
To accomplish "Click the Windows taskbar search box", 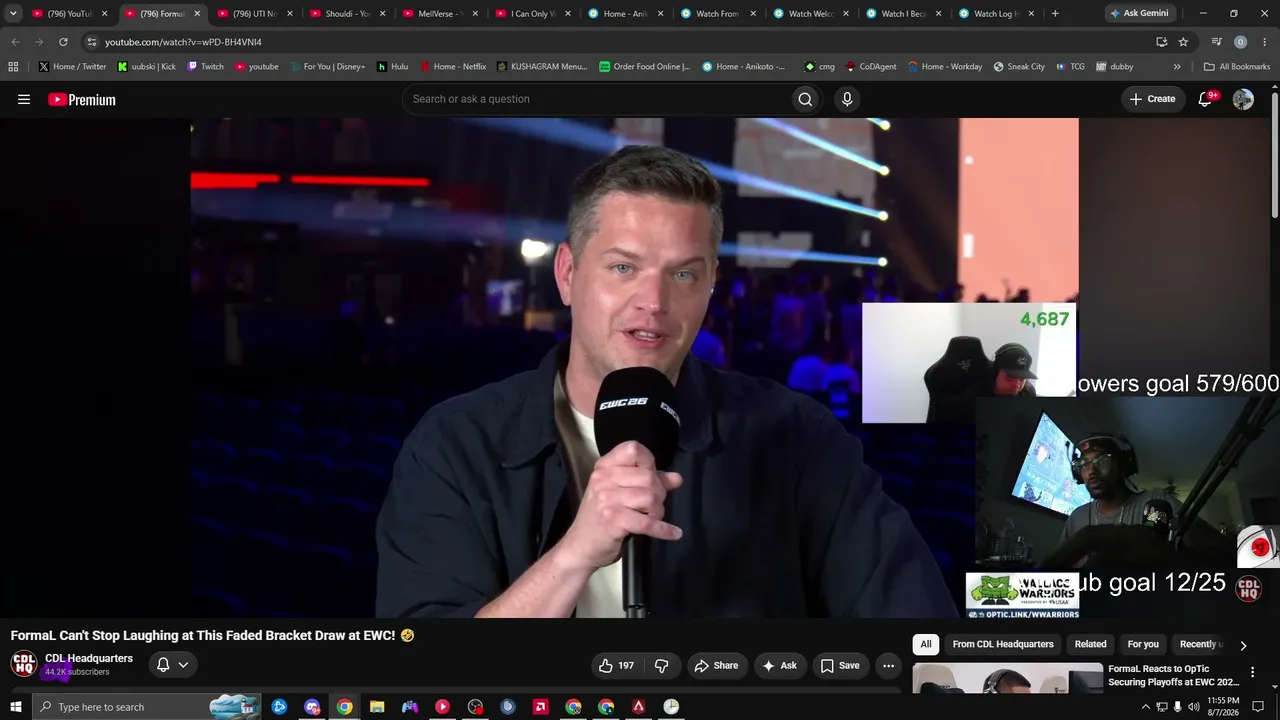I will point(146,707).
